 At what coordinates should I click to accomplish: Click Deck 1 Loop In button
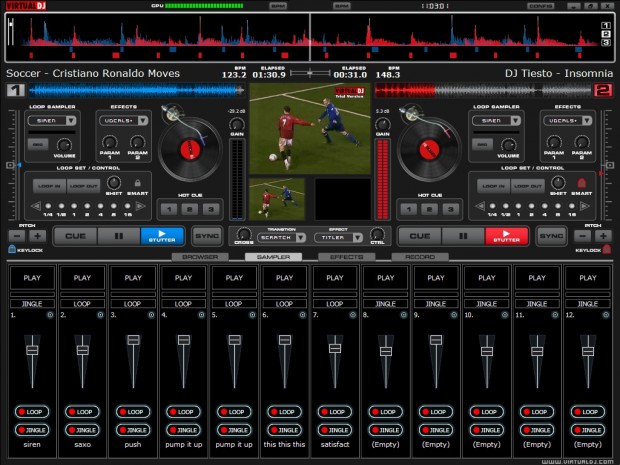pyautogui.click(x=49, y=186)
